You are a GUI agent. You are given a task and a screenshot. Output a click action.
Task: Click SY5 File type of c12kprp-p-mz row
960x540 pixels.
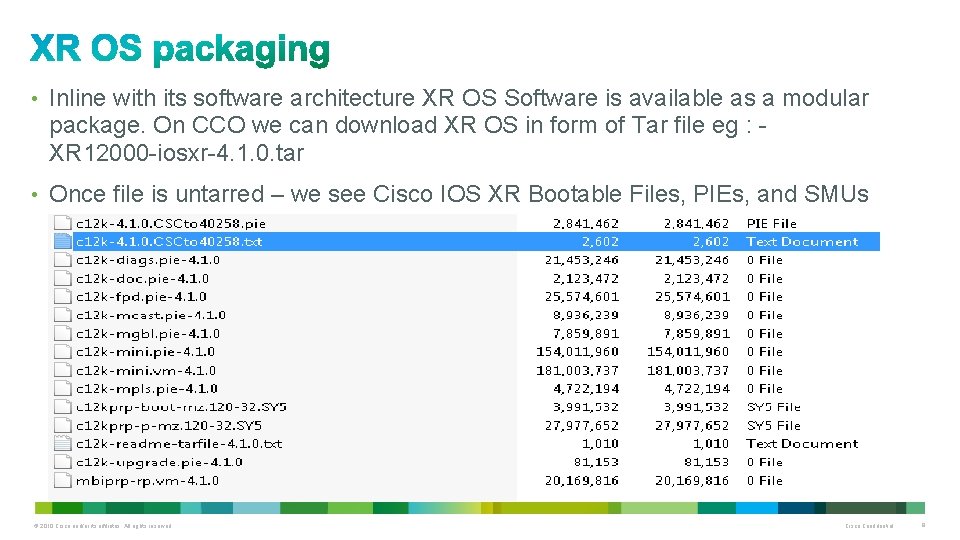point(773,426)
